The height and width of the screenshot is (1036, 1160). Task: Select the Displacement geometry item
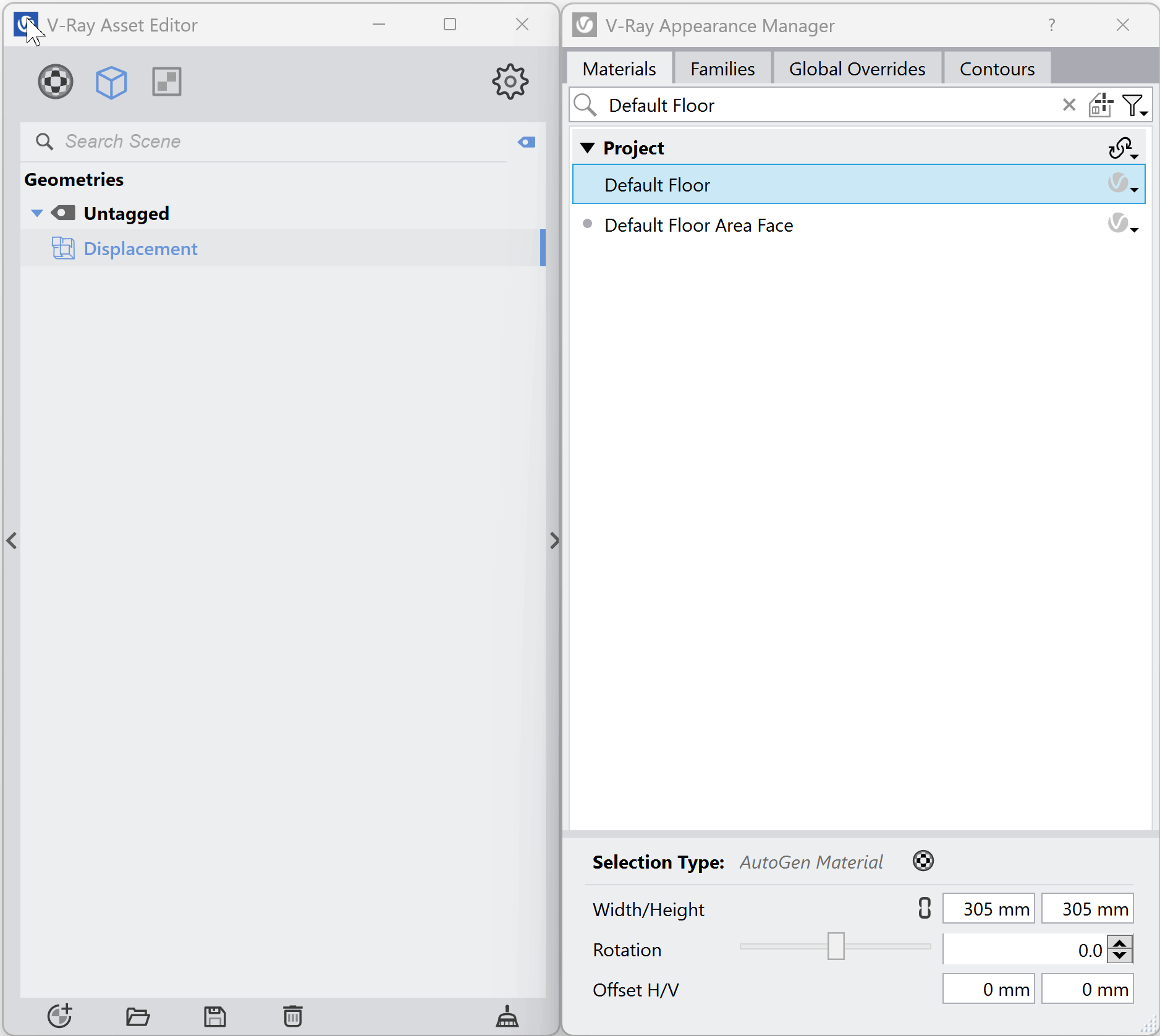click(282, 248)
